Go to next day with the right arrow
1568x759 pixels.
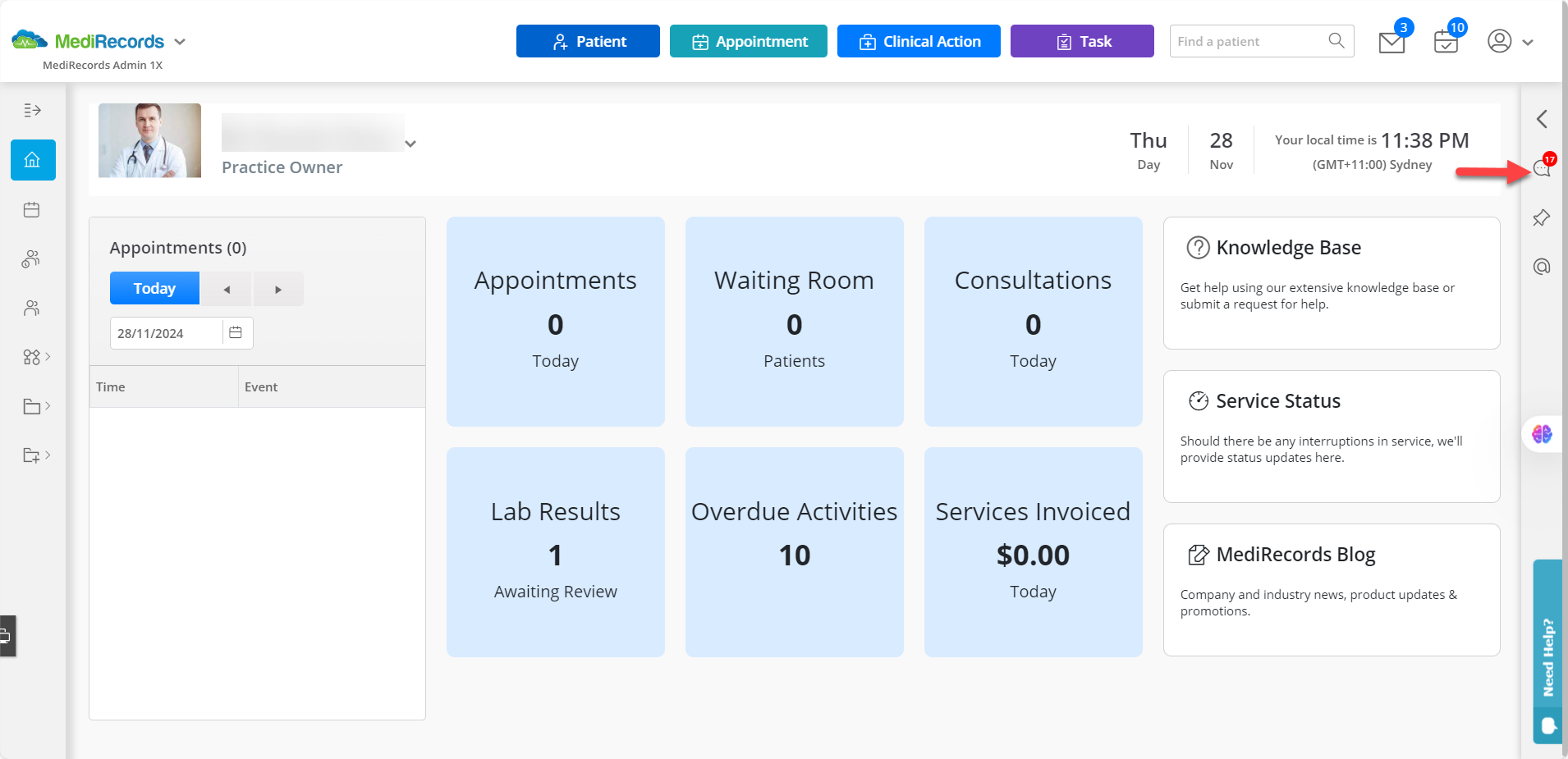[x=278, y=289]
